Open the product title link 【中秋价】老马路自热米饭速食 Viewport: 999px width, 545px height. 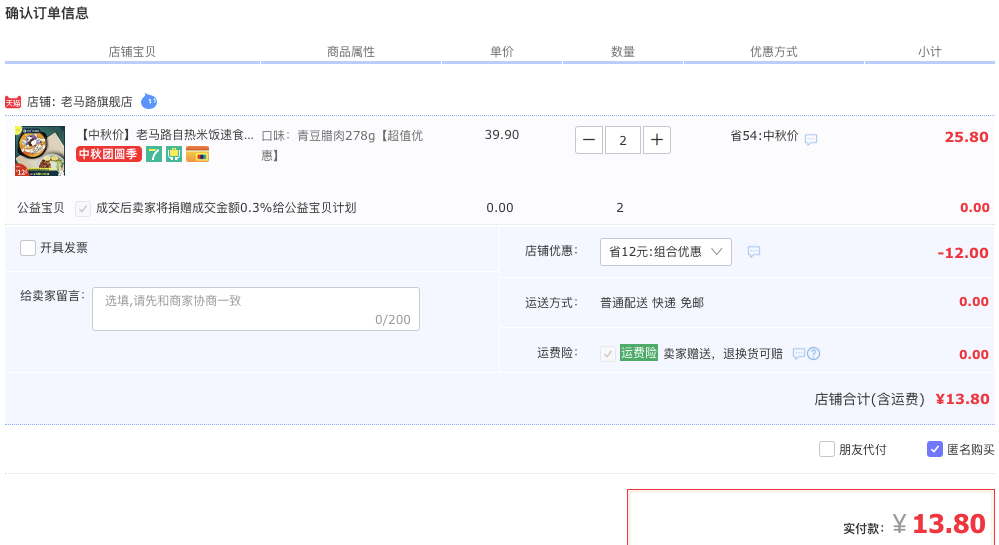pyautogui.click(x=166, y=135)
